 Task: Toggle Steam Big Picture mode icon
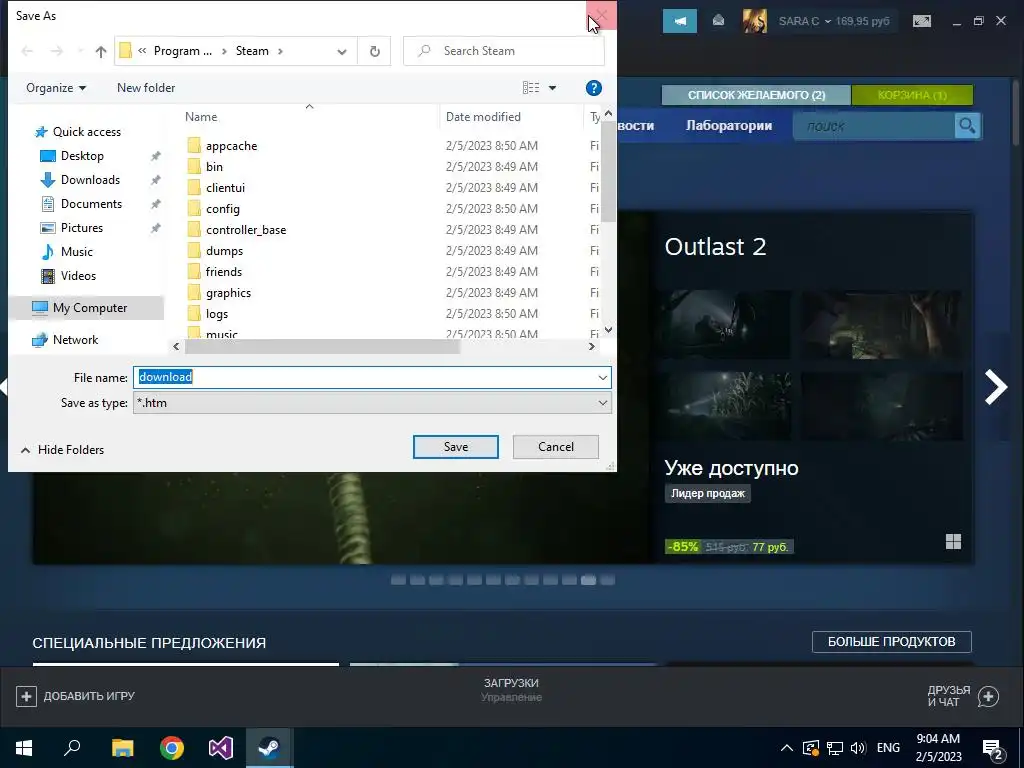[x=922, y=22]
